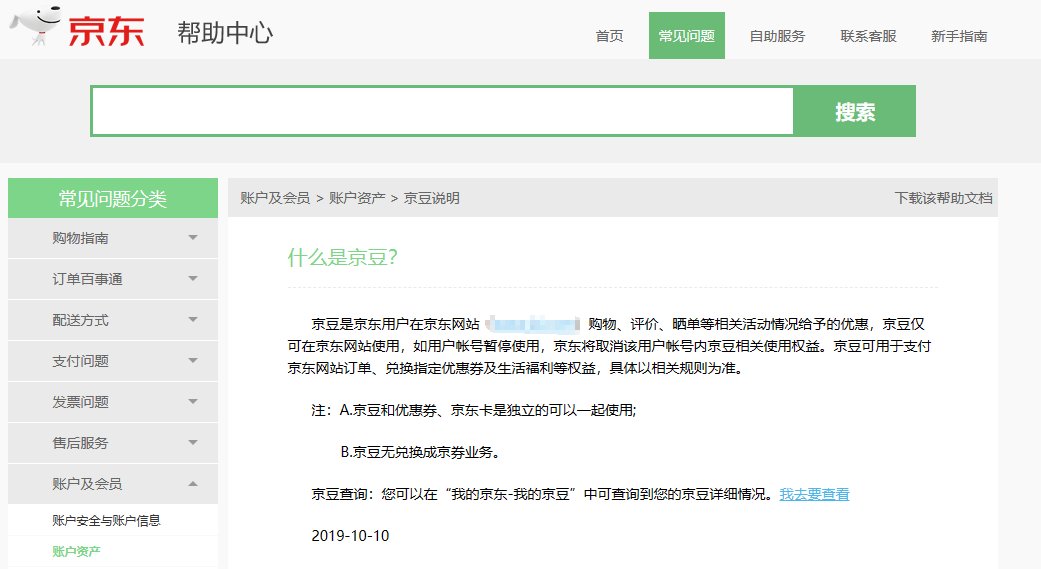Click the red 京东 wordmark
The width and height of the screenshot is (1041, 569).
point(106,31)
